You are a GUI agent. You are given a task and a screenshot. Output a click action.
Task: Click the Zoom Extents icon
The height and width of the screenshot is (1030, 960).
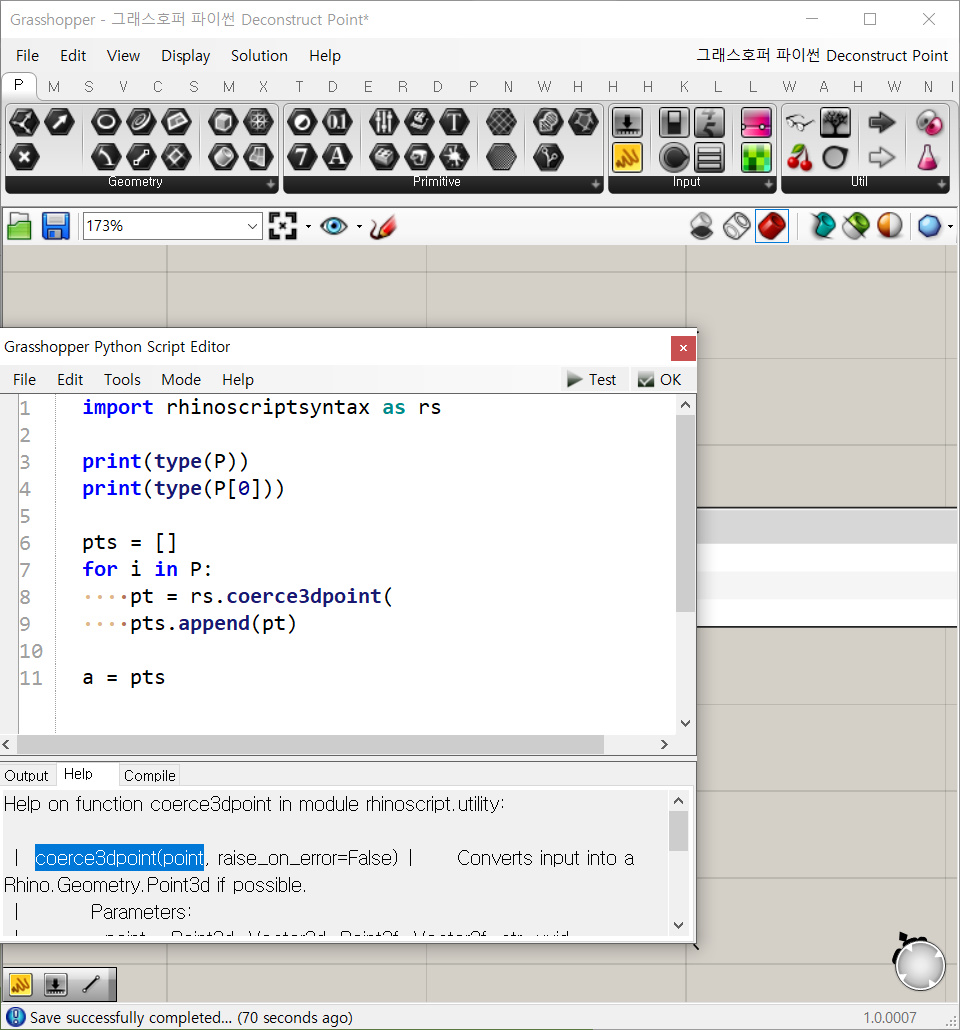point(283,226)
